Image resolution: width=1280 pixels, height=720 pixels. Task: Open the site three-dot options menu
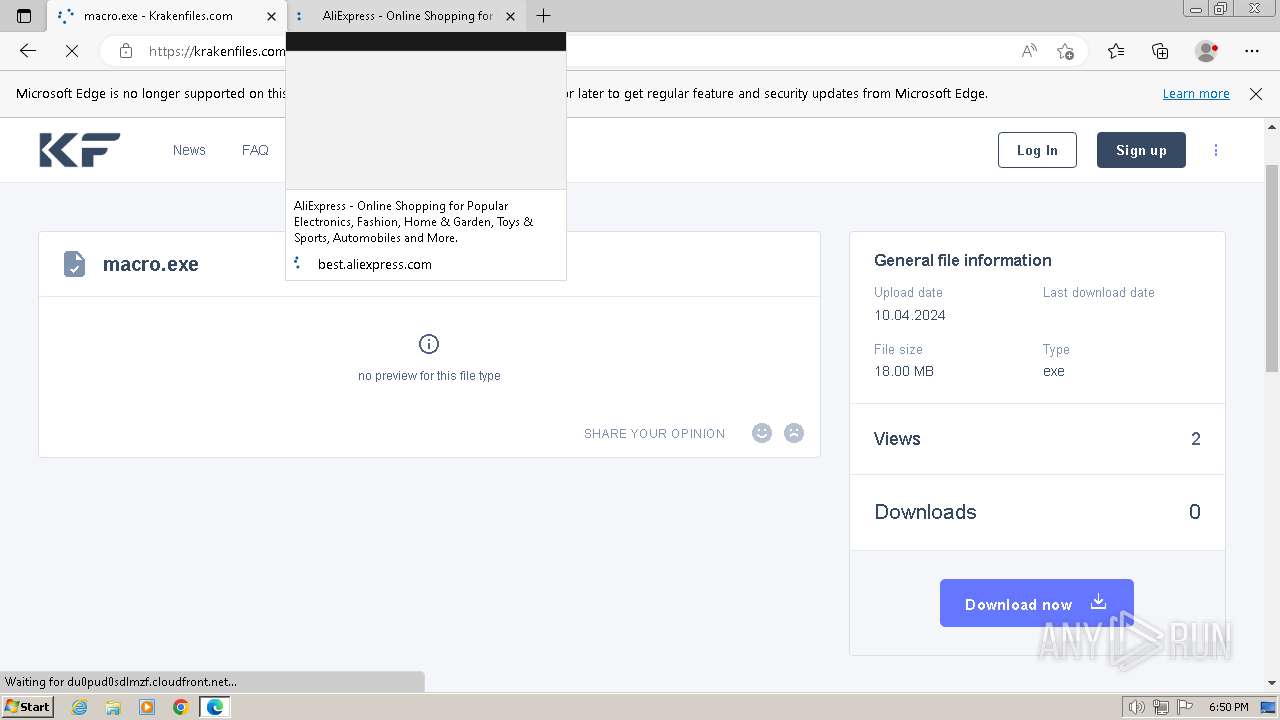pyautogui.click(x=1216, y=150)
